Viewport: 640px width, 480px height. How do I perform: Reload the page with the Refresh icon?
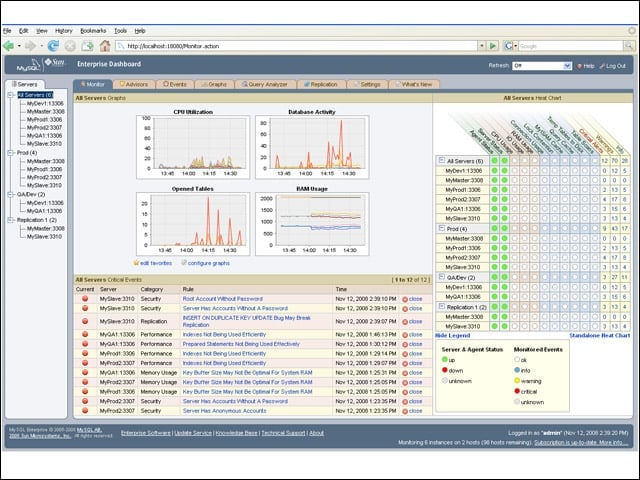point(53,46)
